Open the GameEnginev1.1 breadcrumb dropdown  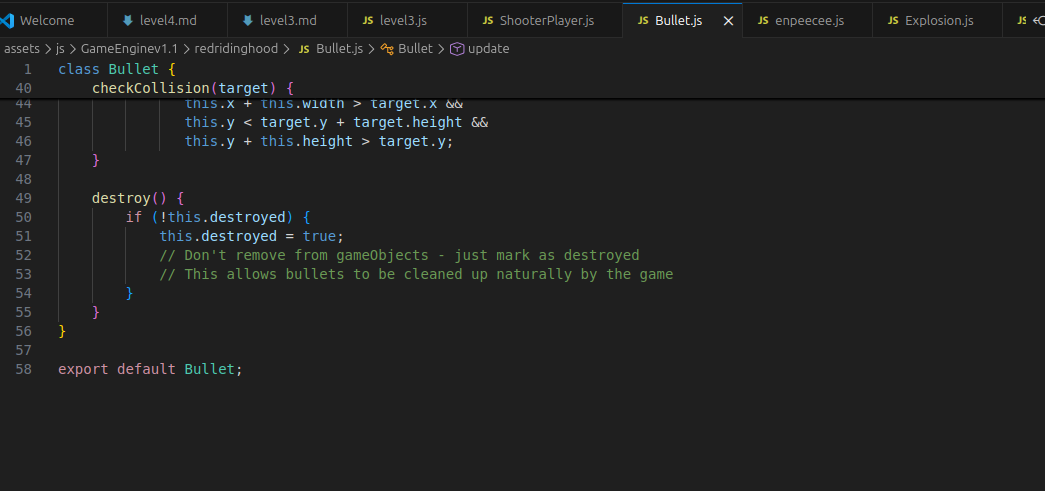(x=129, y=49)
